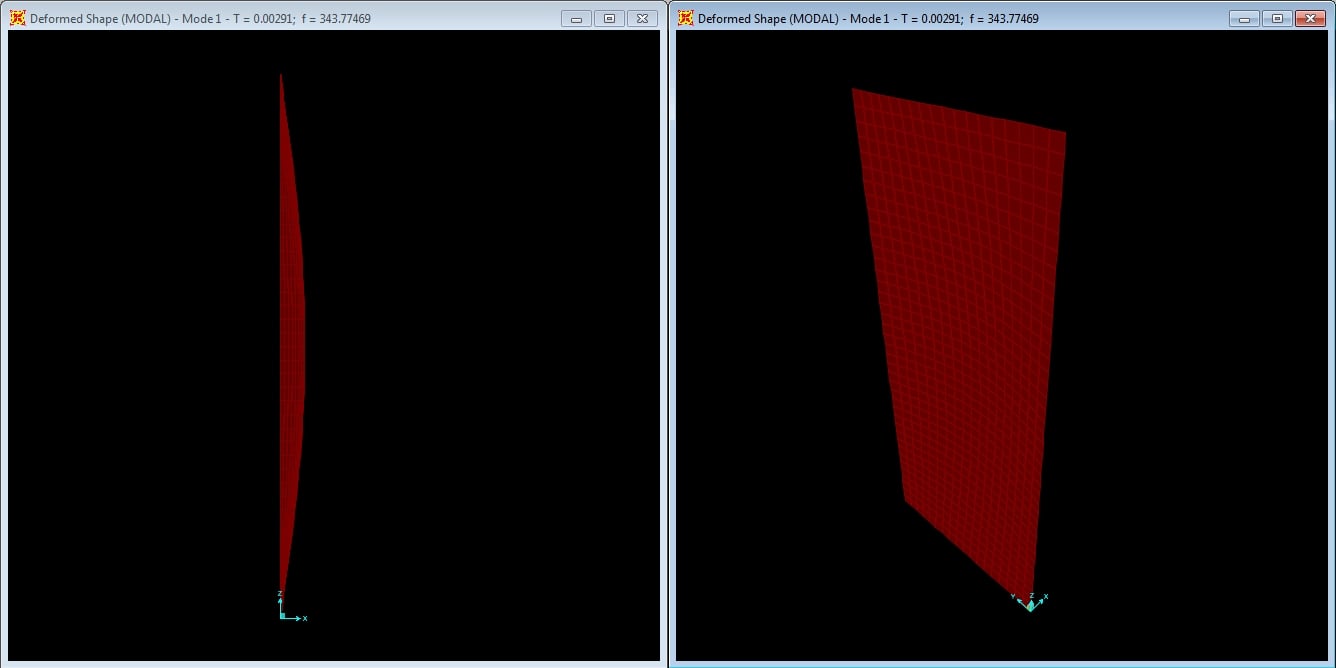Maximize the left Deformed Shape window
The image size is (1336, 668).
point(608,19)
